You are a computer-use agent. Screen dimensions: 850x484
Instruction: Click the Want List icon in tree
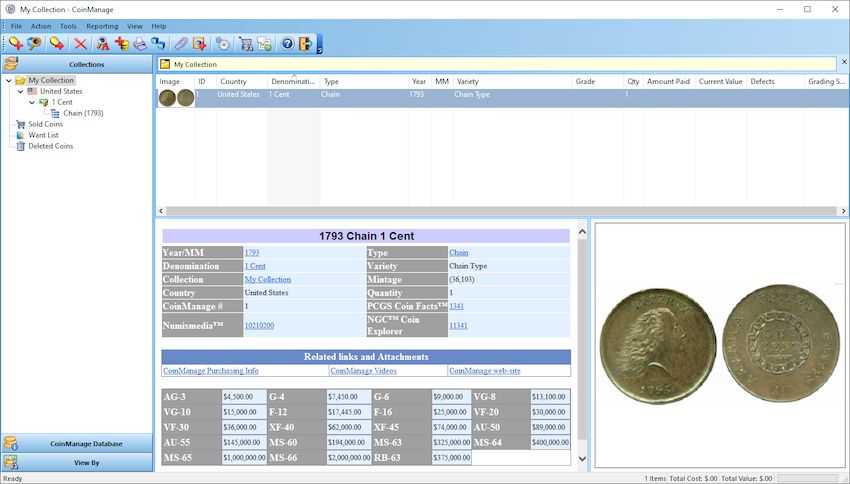coord(21,135)
